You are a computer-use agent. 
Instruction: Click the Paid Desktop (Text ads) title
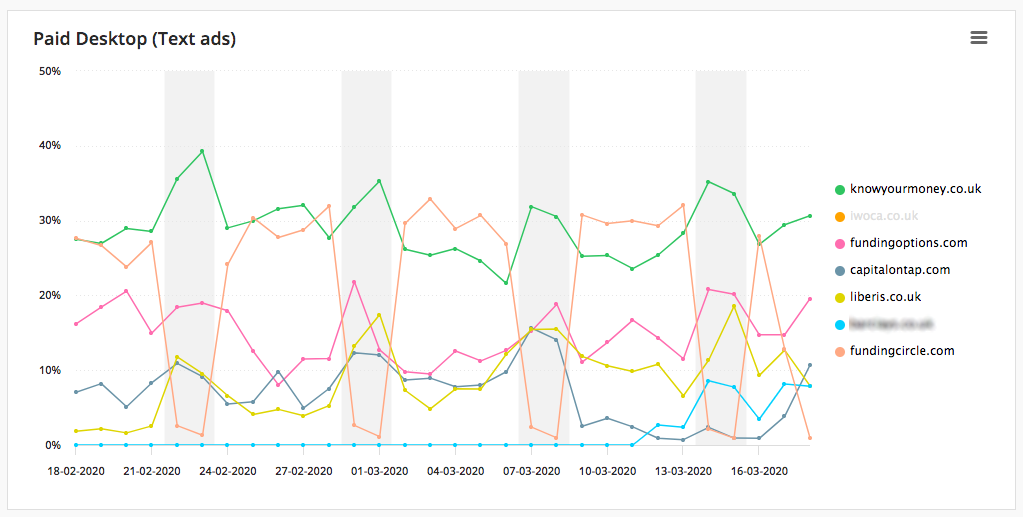pos(134,39)
